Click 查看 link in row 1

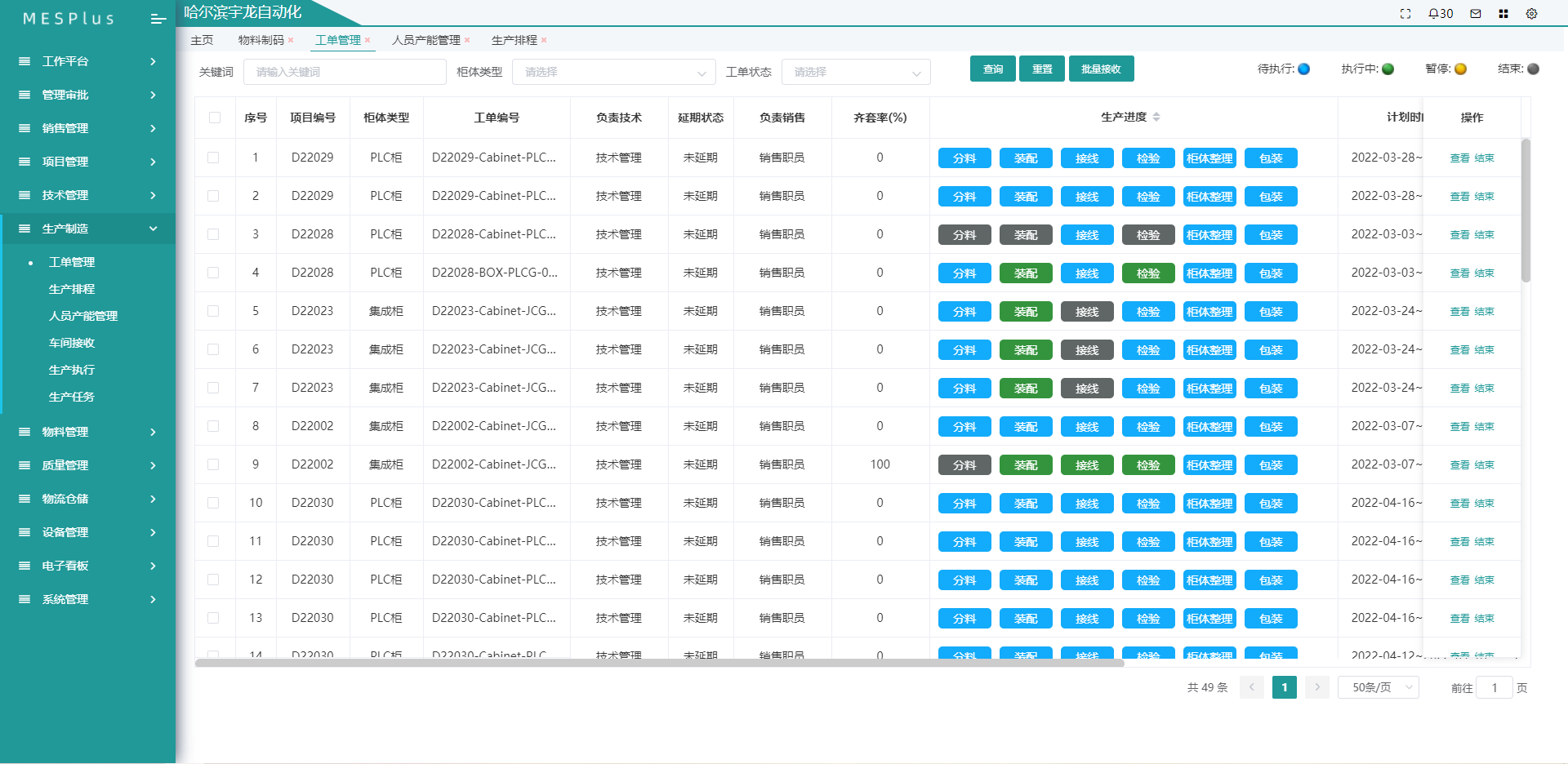pyautogui.click(x=1459, y=158)
